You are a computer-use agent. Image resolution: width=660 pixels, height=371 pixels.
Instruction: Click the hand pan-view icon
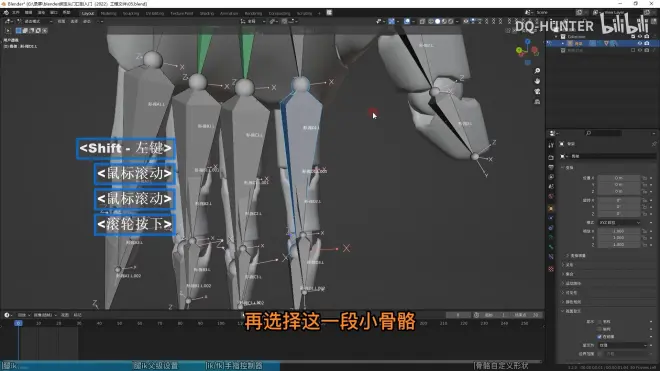(537, 81)
